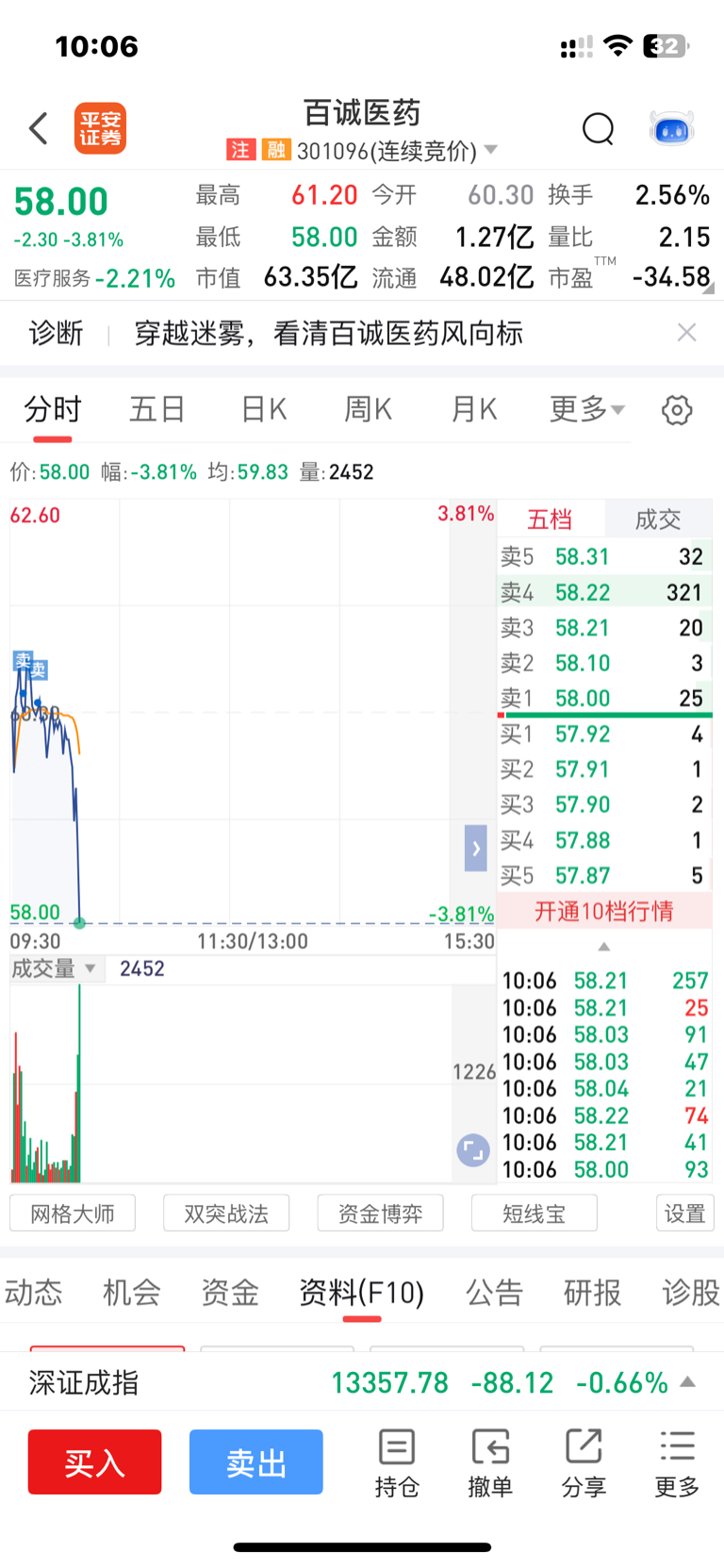Screen dimensions: 724x1568
Task: Switch to the 研报 tab
Action: tap(593, 1292)
